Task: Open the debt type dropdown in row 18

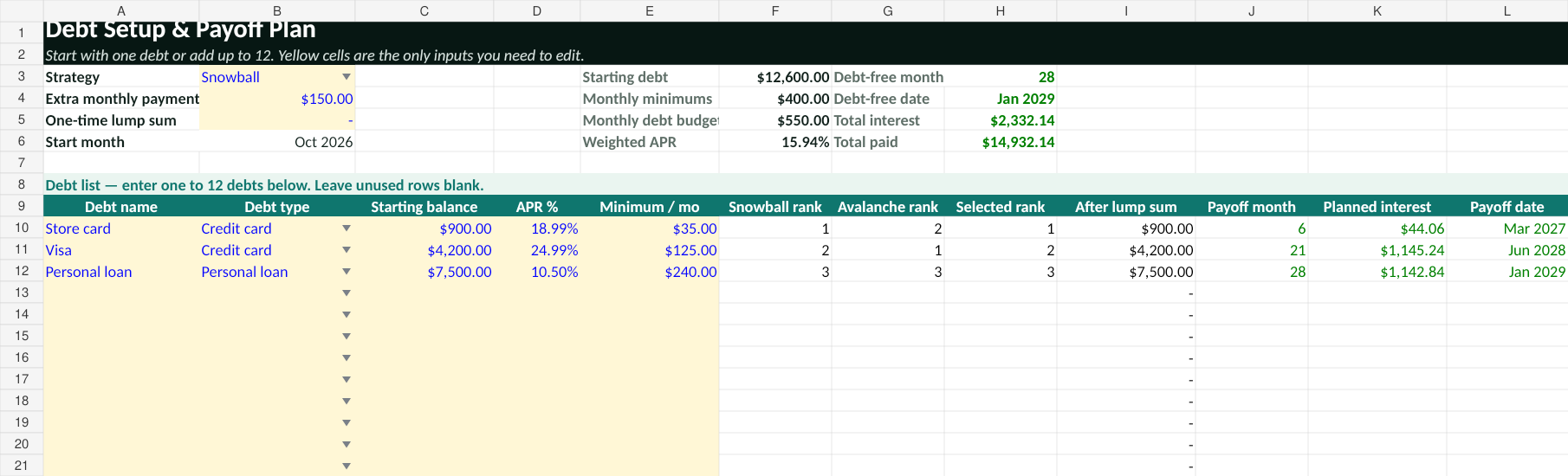Action: (x=347, y=402)
